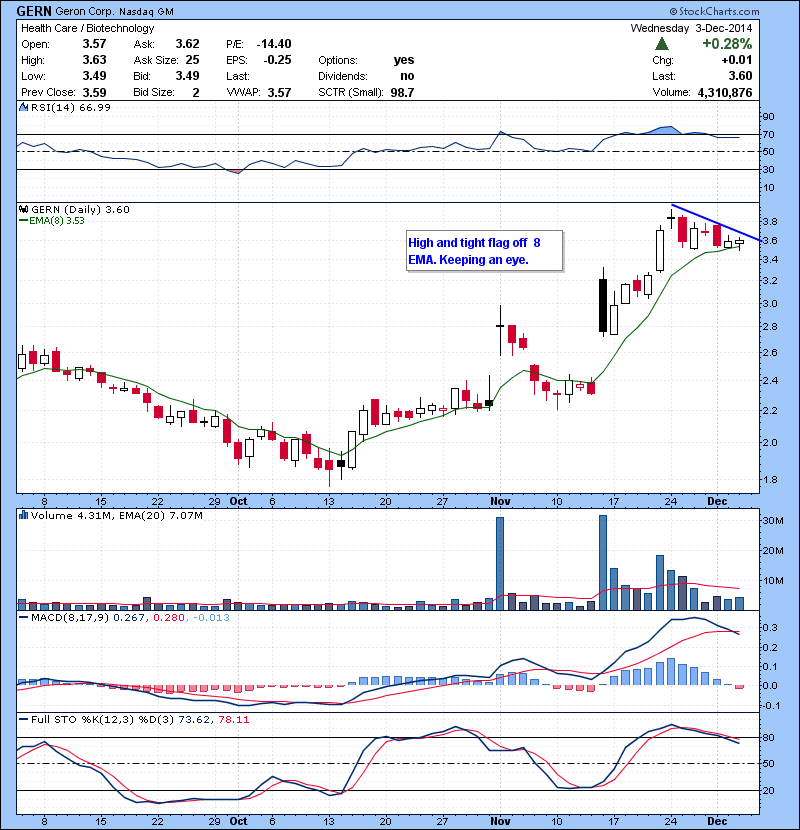This screenshot has width=800, height=830.
Task: Click the Ask value 3.62
Action: (x=187, y=44)
